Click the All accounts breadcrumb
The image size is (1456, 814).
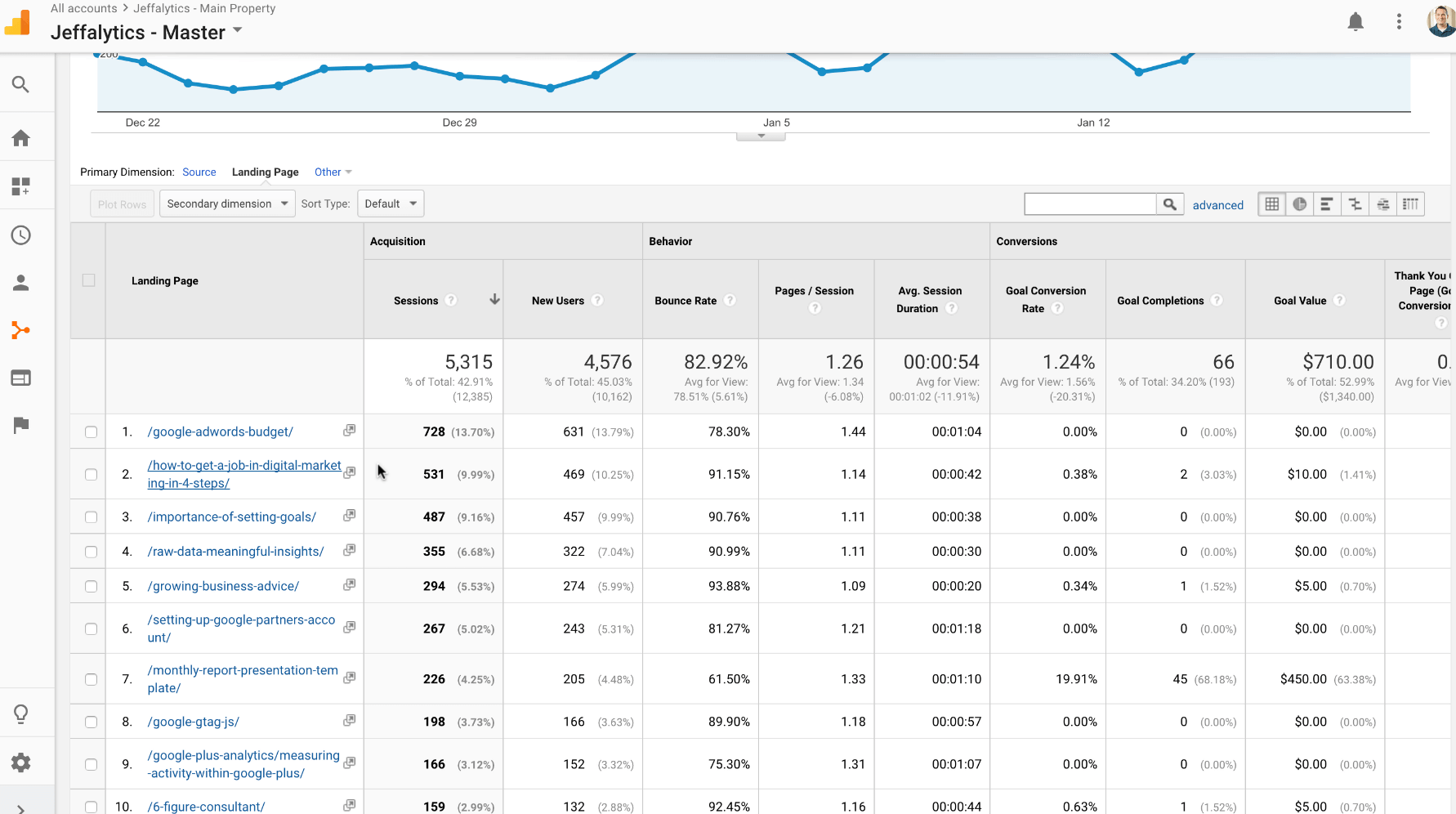pos(83,8)
